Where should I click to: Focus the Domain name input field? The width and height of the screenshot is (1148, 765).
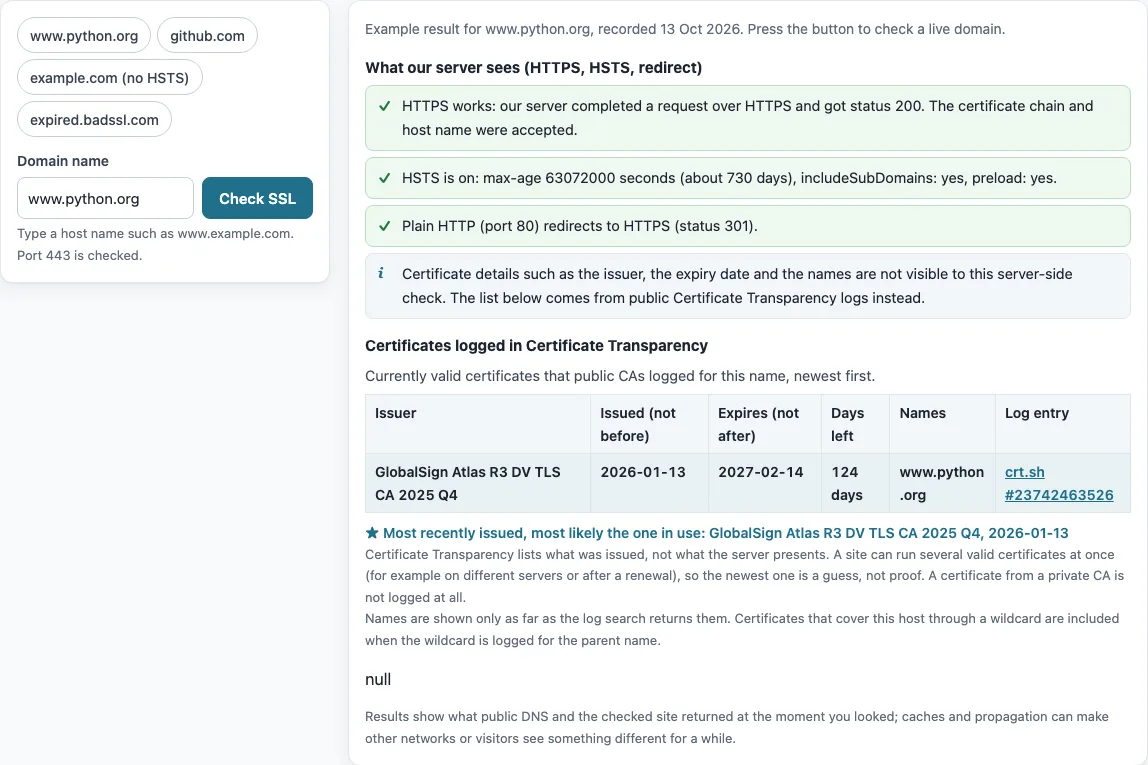pos(105,198)
